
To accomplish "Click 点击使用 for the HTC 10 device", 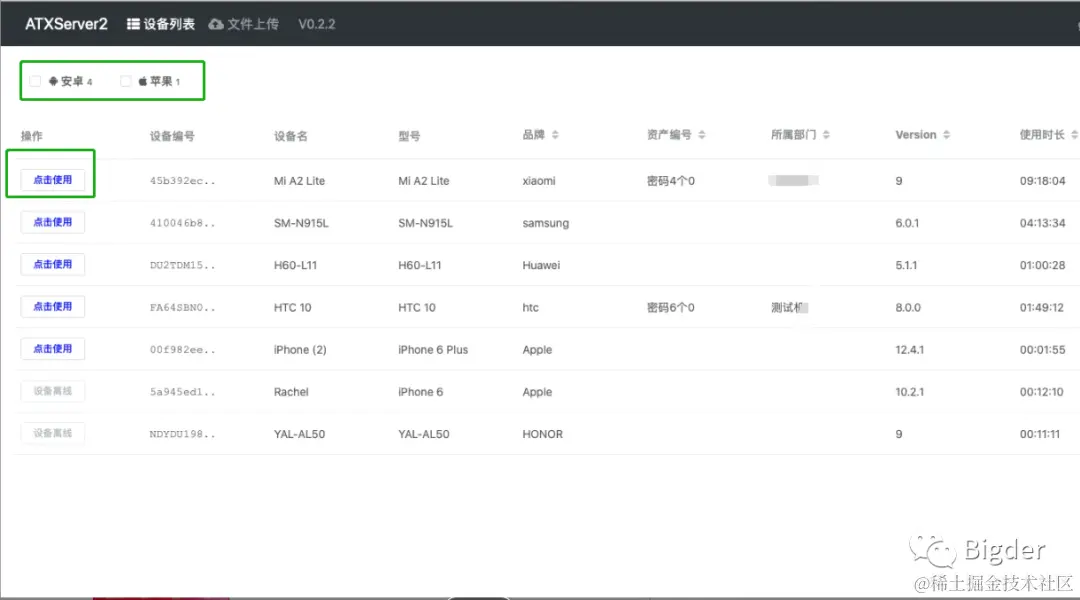I will pyautogui.click(x=52, y=306).
